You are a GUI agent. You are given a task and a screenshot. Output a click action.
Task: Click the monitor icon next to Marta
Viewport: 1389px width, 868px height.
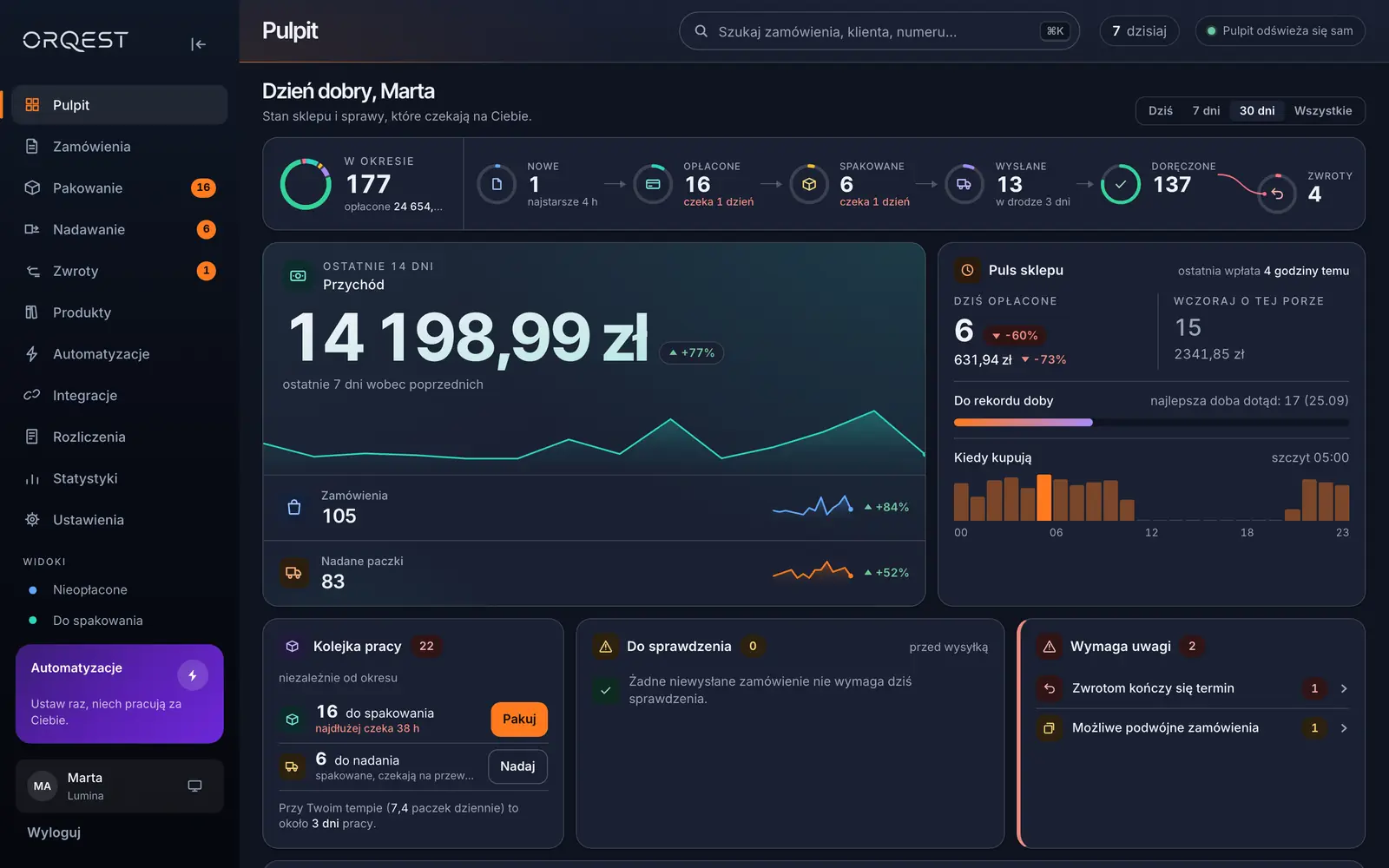(194, 786)
